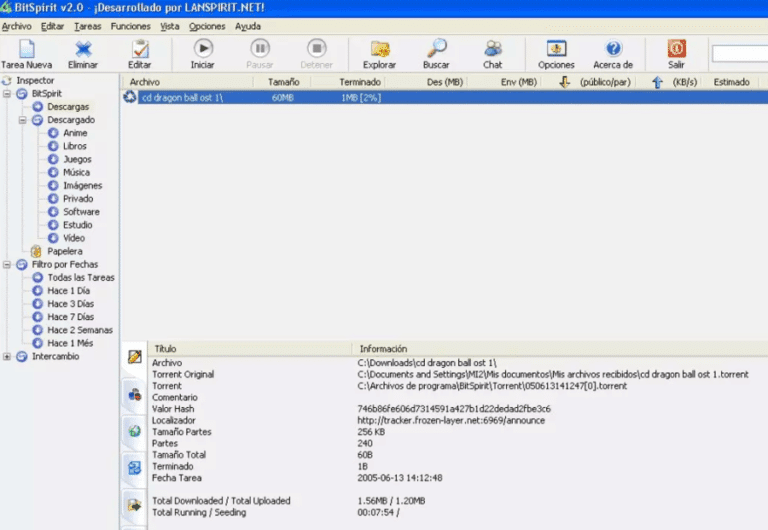Select the Privado category
This screenshot has width=768, height=530.
(x=78, y=199)
